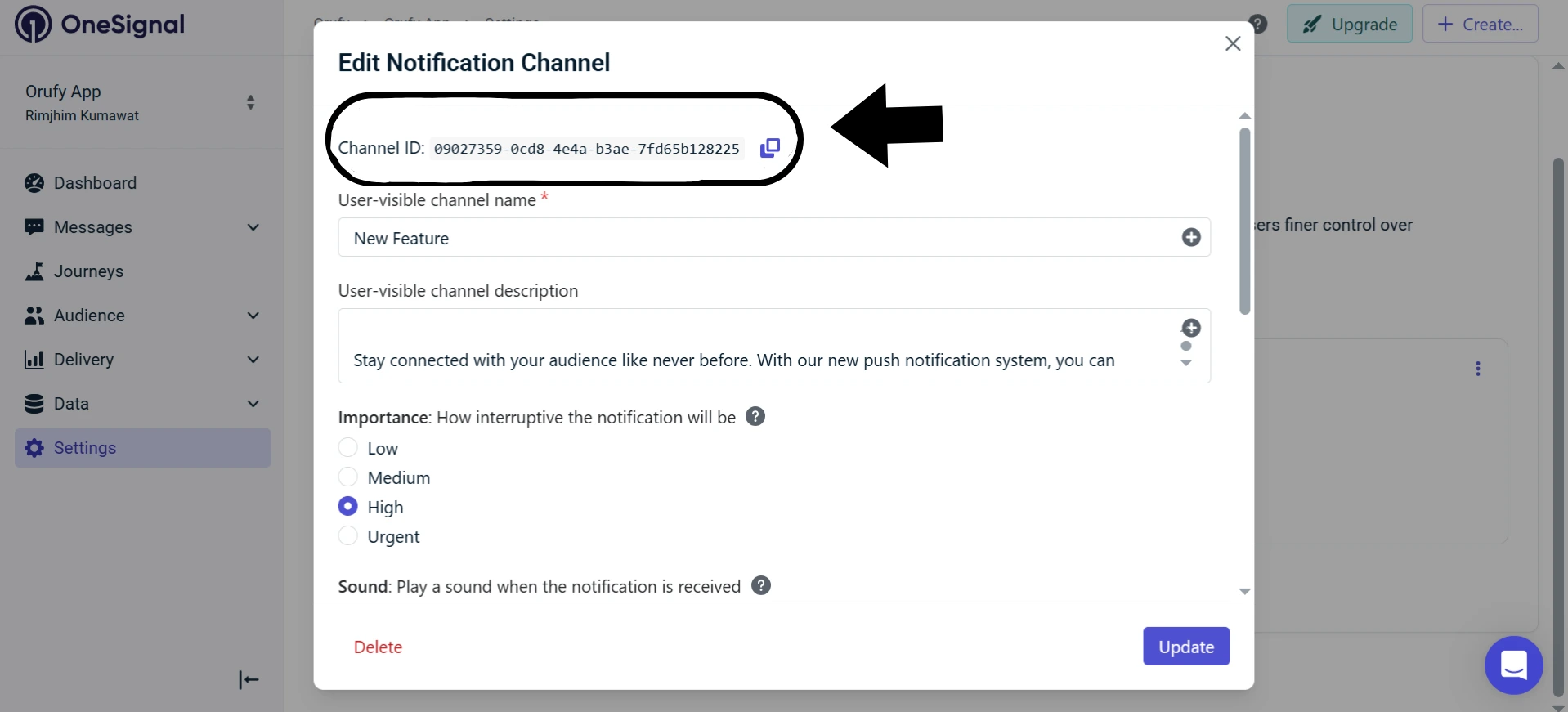The height and width of the screenshot is (712, 1568).
Task: Open the help question mark in header
Action: (1259, 24)
